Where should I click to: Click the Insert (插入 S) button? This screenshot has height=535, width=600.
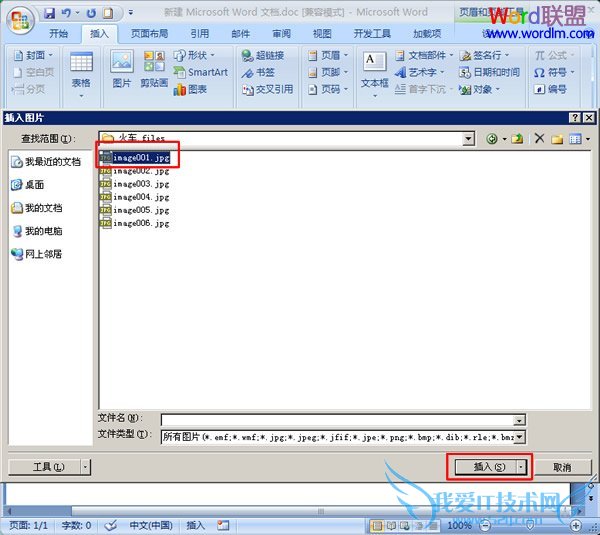click(x=486, y=467)
